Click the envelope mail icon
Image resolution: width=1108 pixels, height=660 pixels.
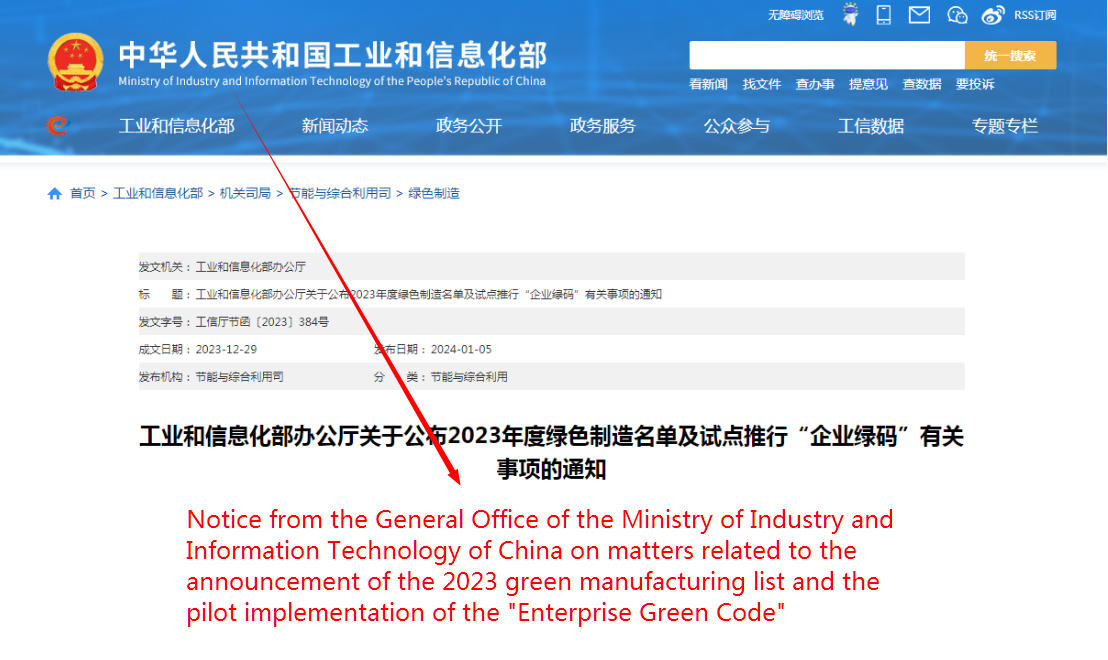(919, 14)
